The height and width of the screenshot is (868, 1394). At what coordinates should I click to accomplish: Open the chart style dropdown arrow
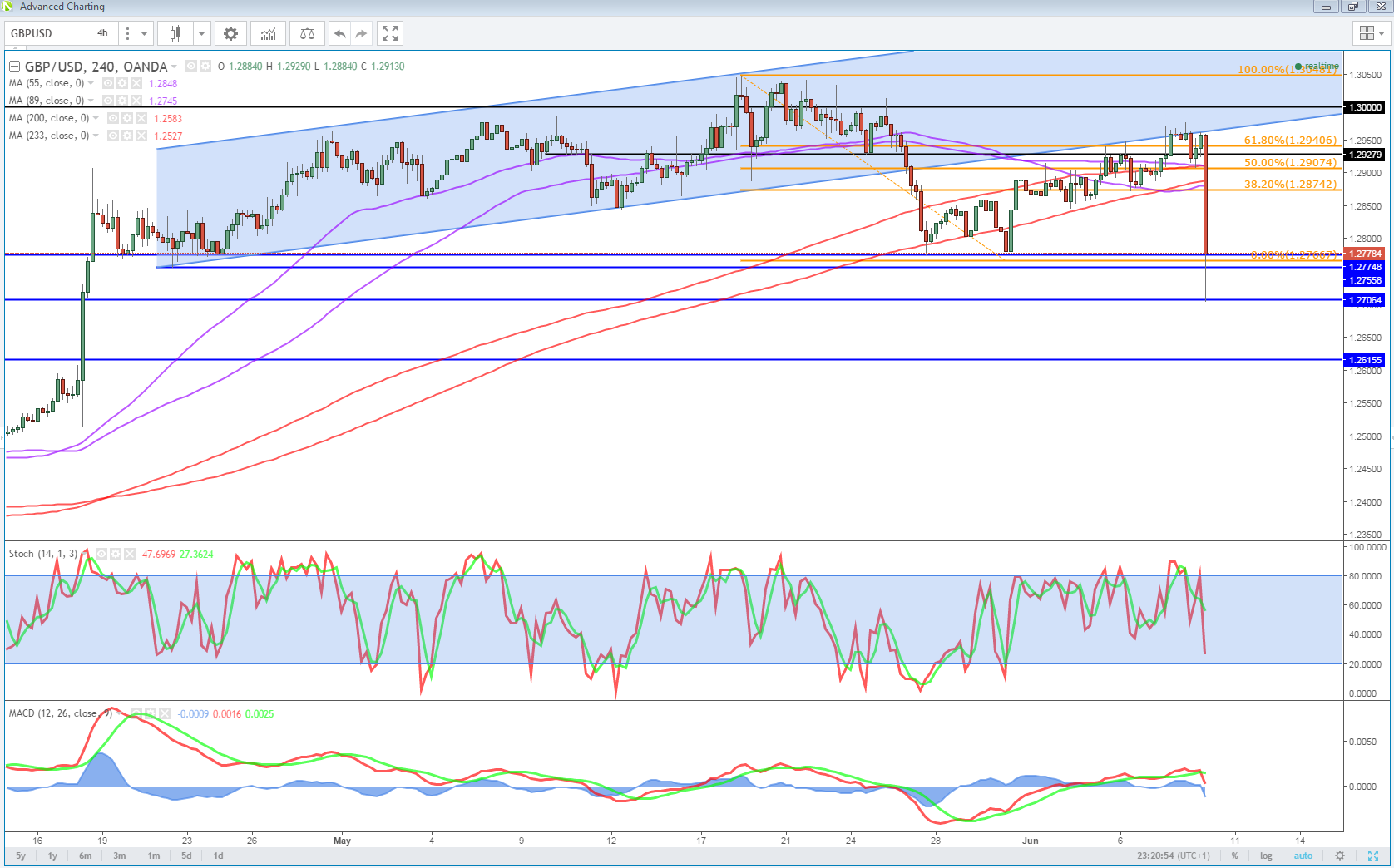point(201,33)
